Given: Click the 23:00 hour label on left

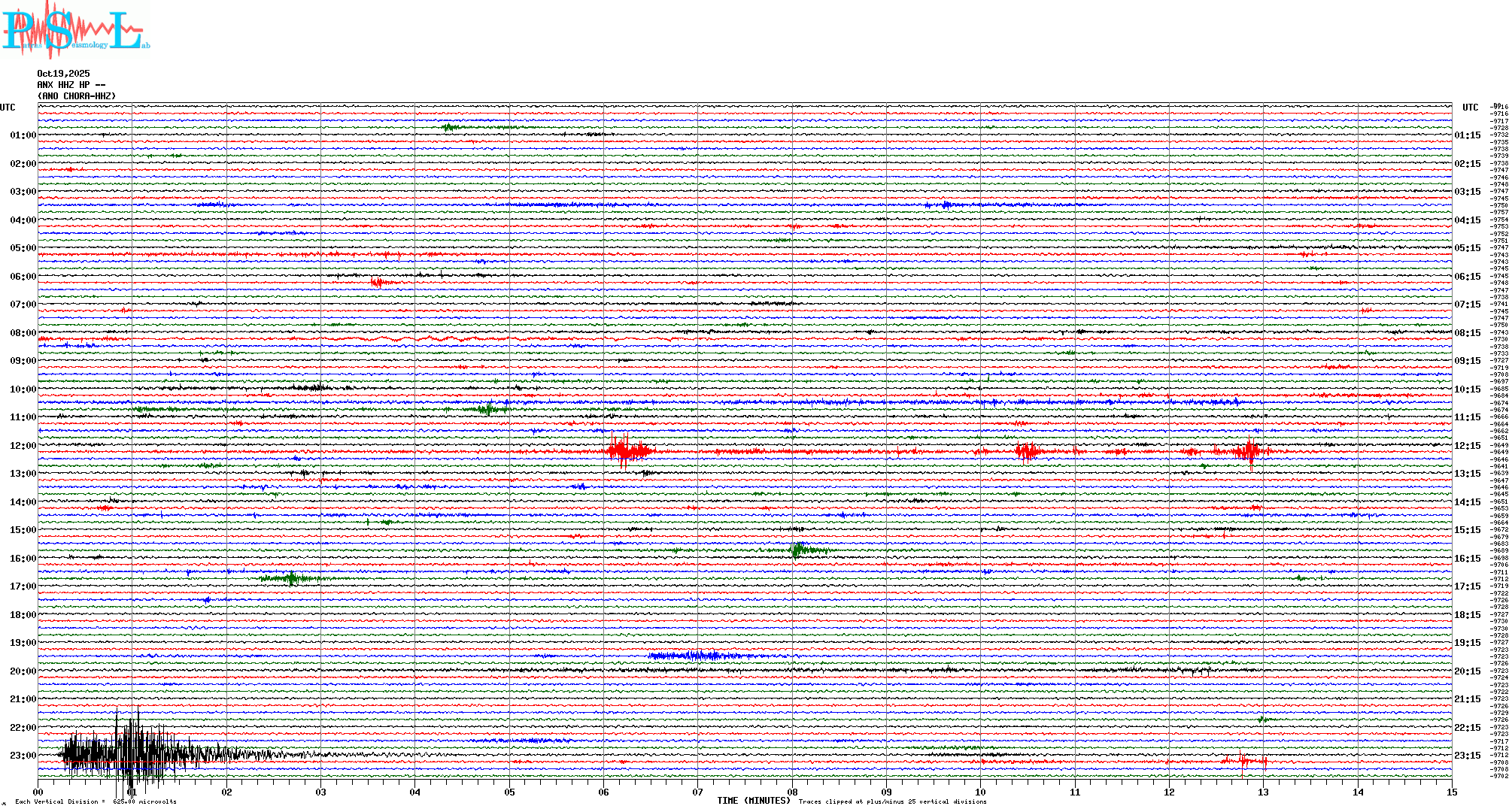Looking at the screenshot, I should coord(23,756).
